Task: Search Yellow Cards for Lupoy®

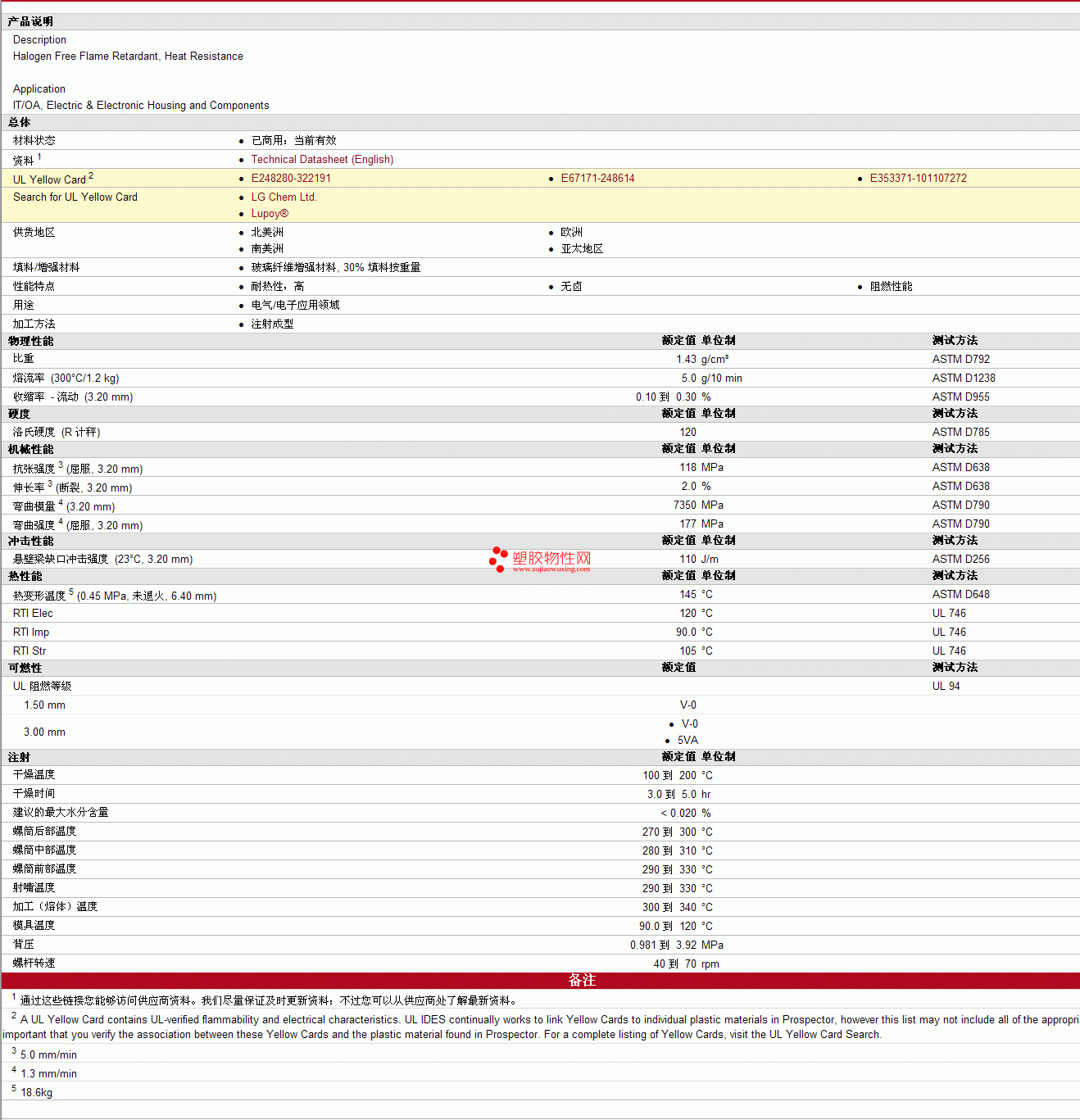Action: pyautogui.click(x=270, y=214)
